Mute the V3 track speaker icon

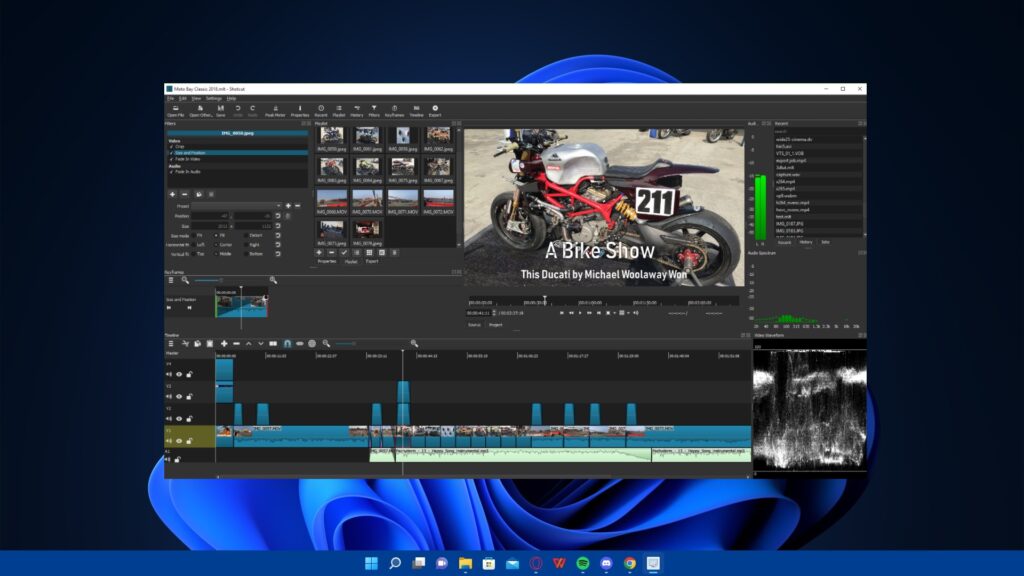pos(169,396)
